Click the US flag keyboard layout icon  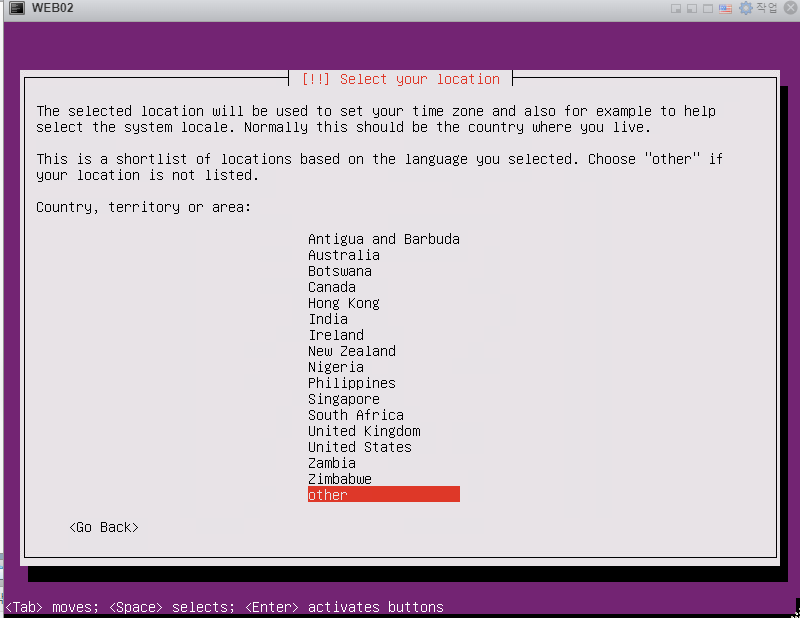pos(725,9)
